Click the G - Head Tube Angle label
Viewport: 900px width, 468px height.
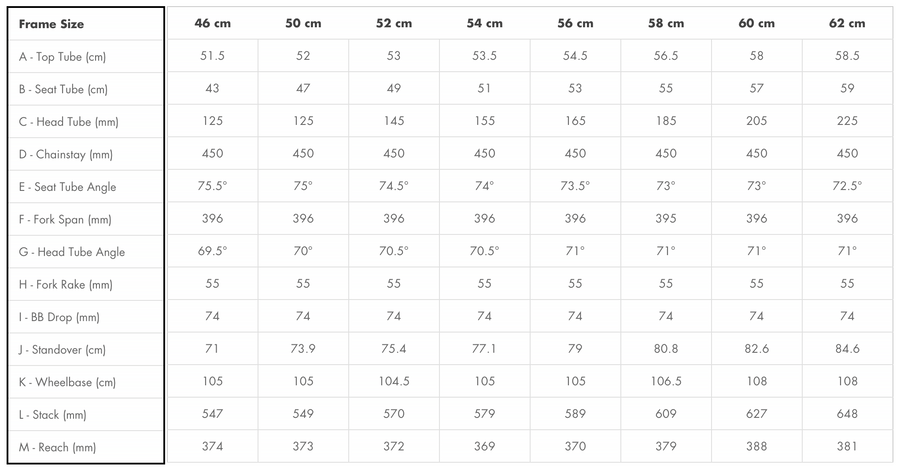click(72, 252)
